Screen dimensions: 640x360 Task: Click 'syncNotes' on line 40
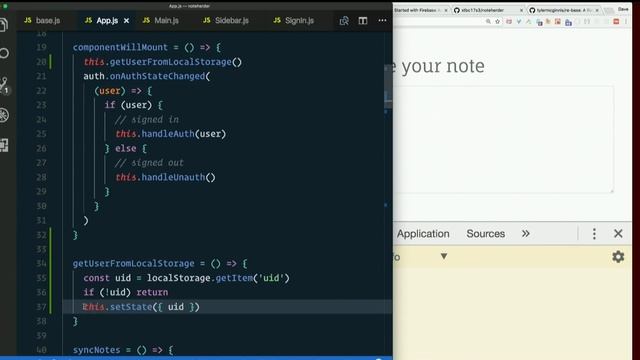click(x=97, y=350)
